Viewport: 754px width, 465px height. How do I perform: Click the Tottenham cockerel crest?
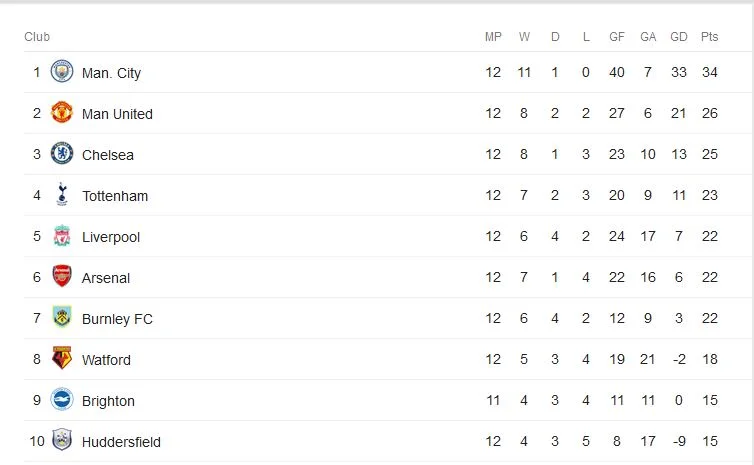(x=62, y=195)
